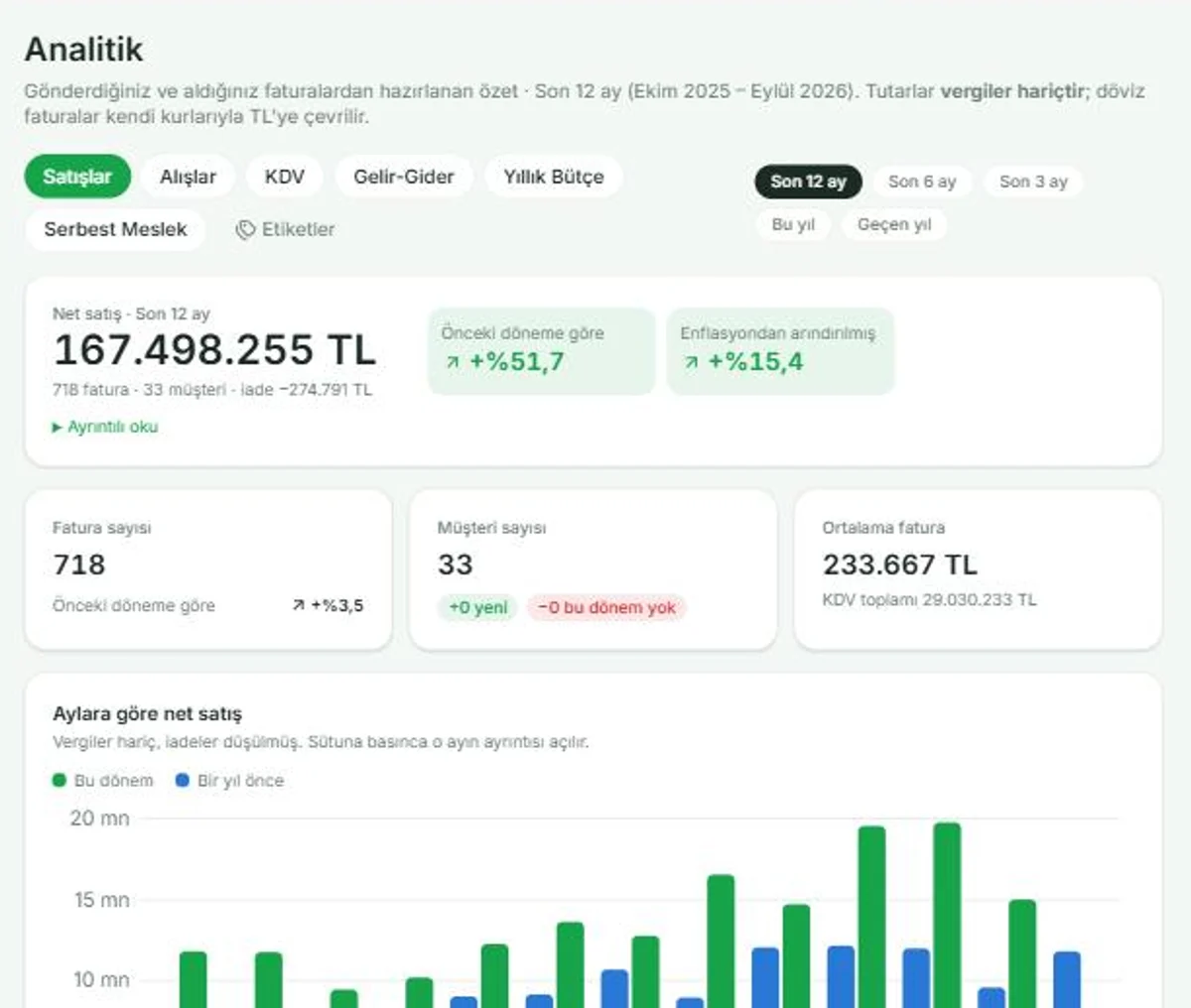Select the Son 12 ay period
The width and height of the screenshot is (1191, 1008).
tap(809, 182)
